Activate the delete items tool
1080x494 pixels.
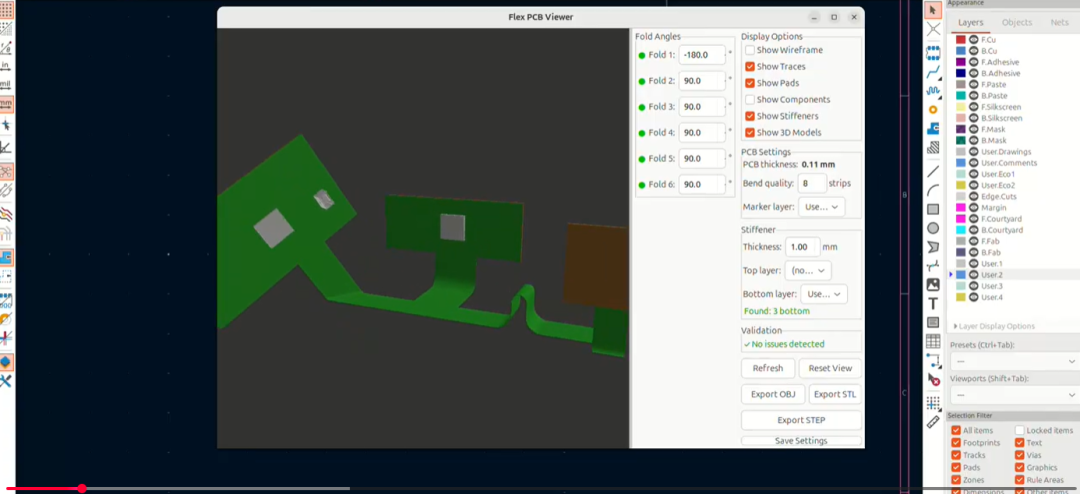click(933, 379)
